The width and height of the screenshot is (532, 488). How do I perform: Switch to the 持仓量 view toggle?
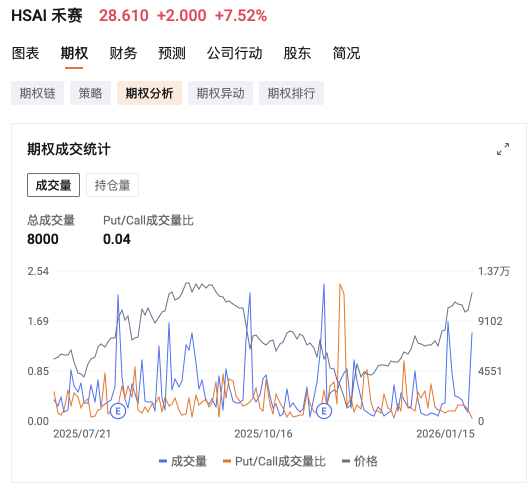[112, 185]
